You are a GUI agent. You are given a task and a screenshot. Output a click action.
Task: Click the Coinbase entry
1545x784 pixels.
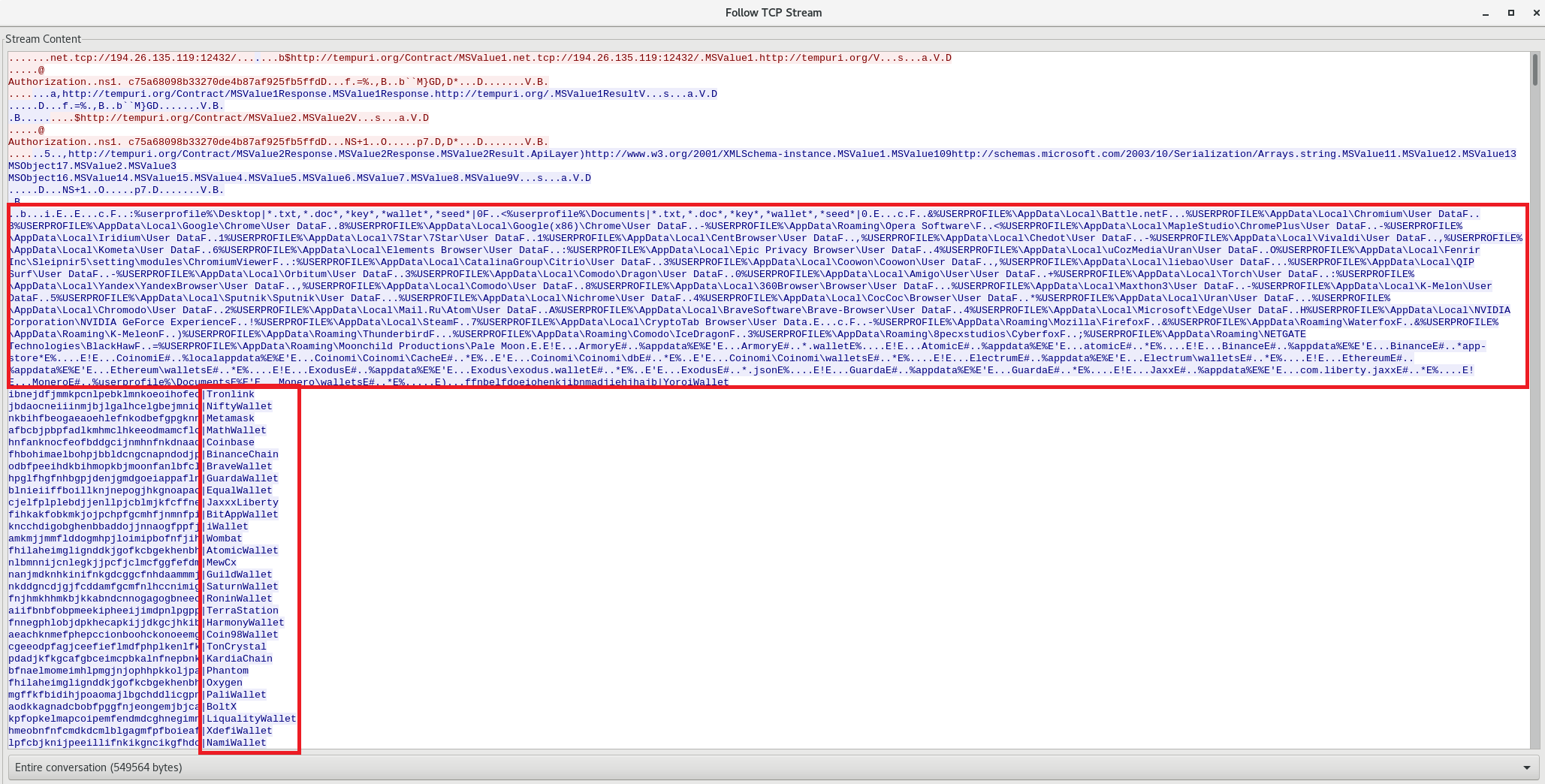point(230,442)
